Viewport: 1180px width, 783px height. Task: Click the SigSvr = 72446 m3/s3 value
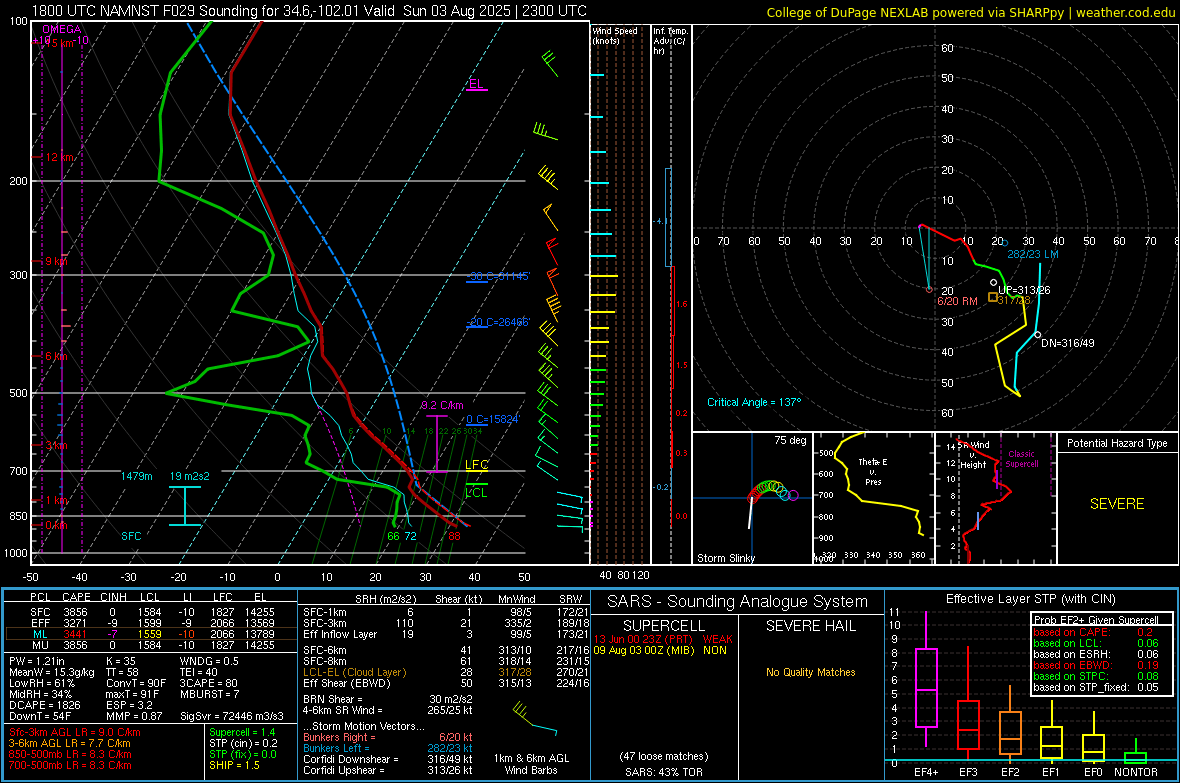tap(232, 716)
